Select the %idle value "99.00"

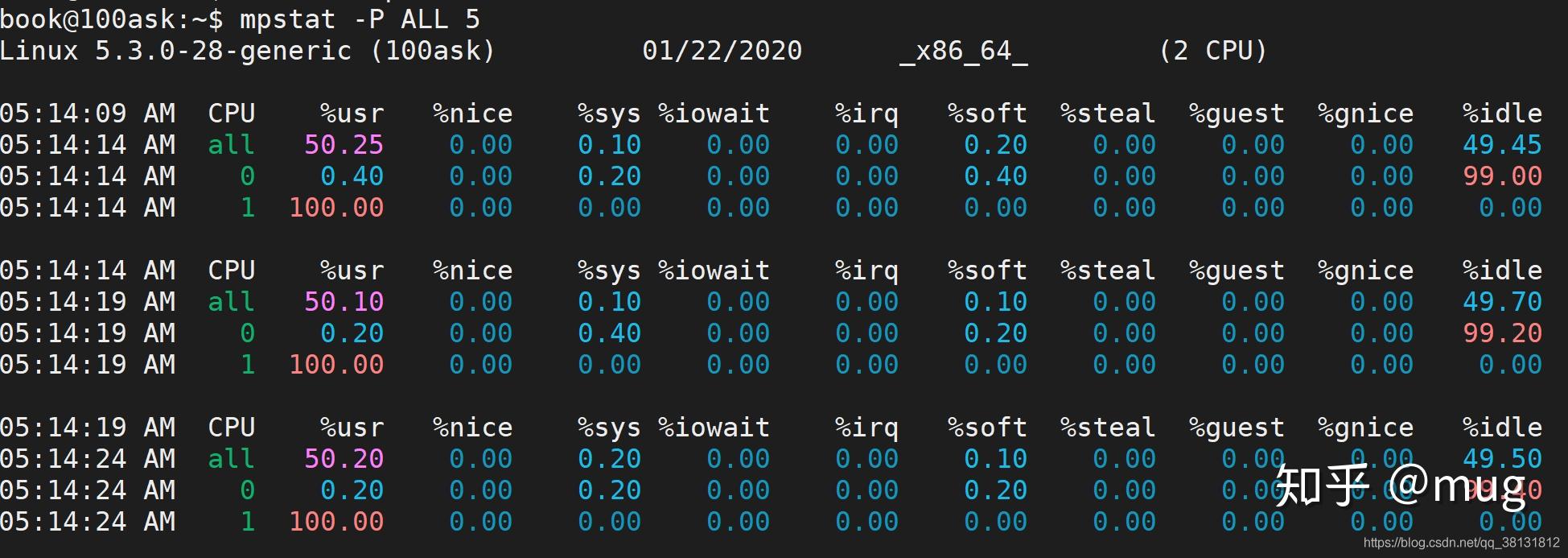[x=1503, y=176]
